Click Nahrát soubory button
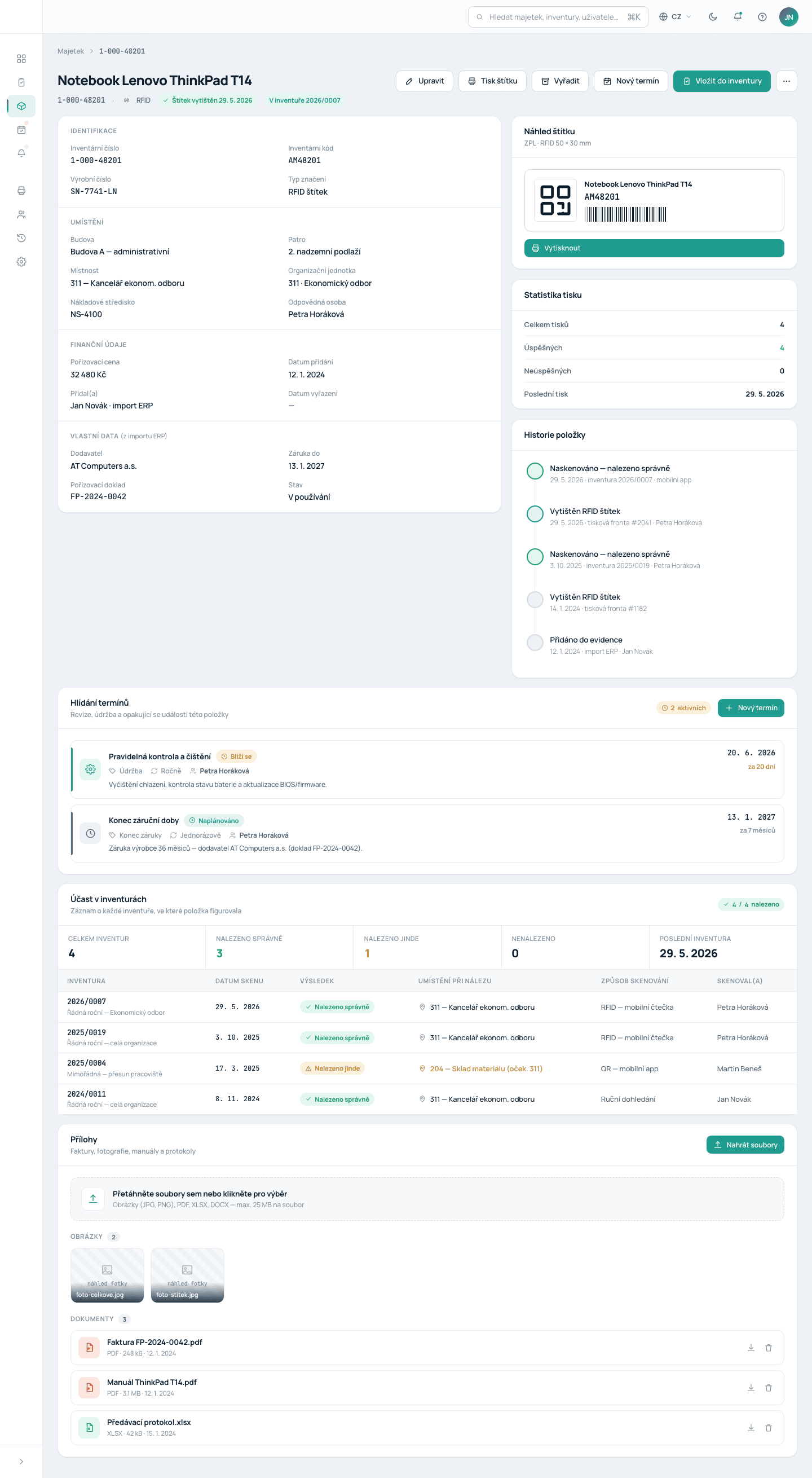The image size is (812, 1478). click(x=745, y=1145)
